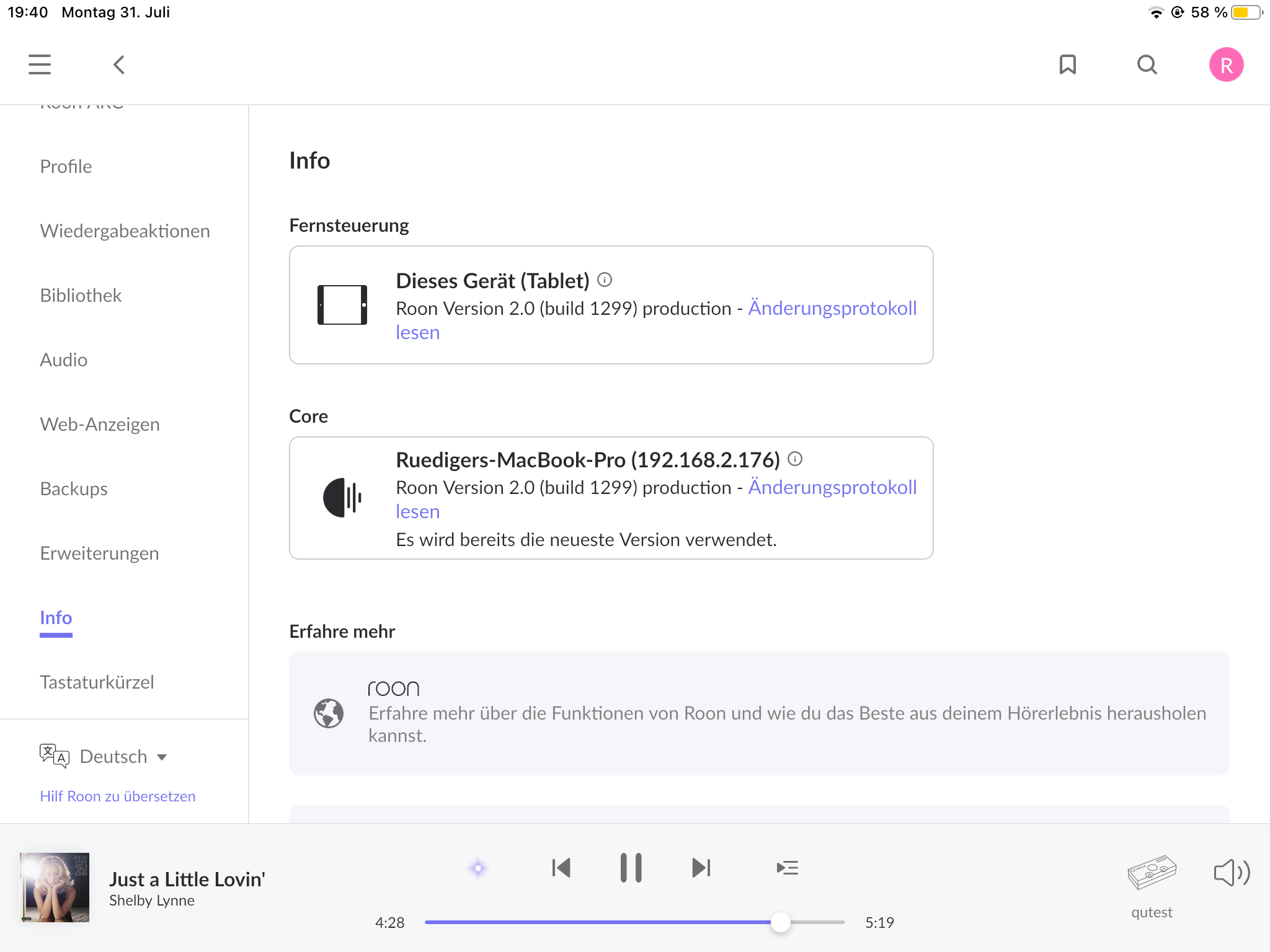
Task: Tap the Es wird bereits die neueste Version text
Action: coord(586,539)
